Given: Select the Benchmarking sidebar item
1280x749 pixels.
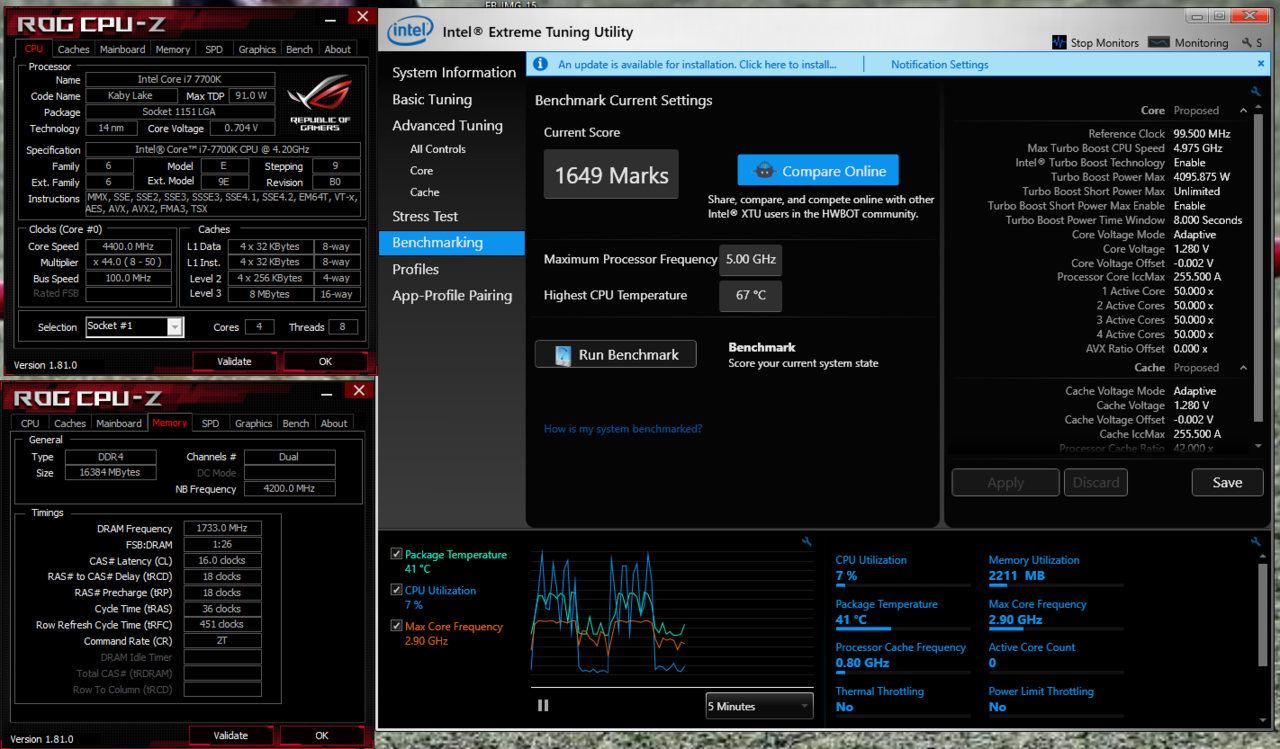Looking at the screenshot, I should 451,243.
